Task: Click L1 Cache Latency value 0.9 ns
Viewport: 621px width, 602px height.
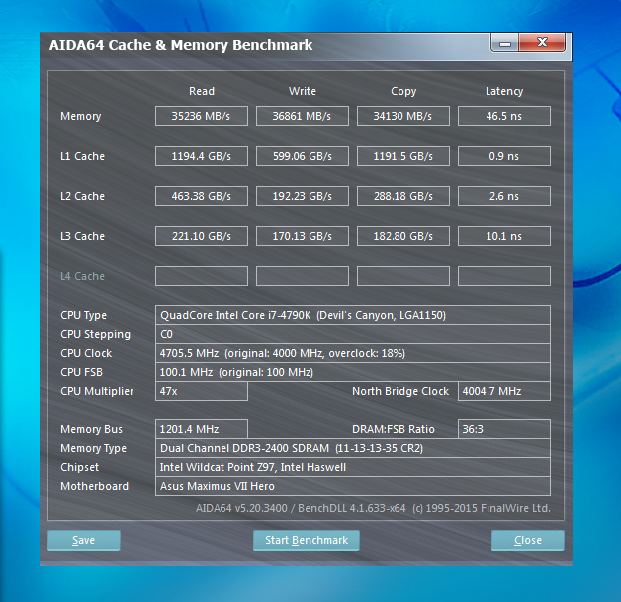Action: 504,156
